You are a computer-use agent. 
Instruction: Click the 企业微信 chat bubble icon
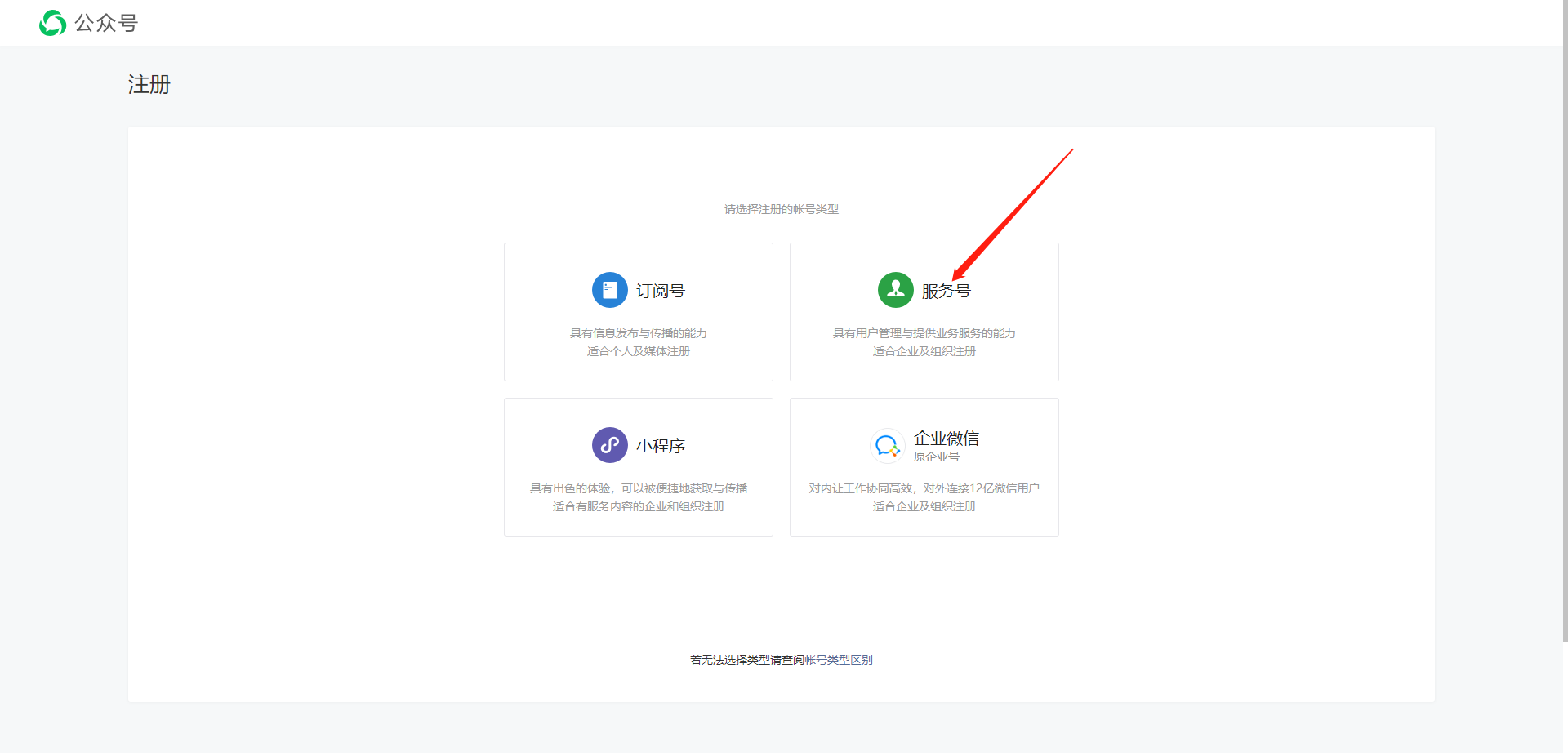click(888, 446)
